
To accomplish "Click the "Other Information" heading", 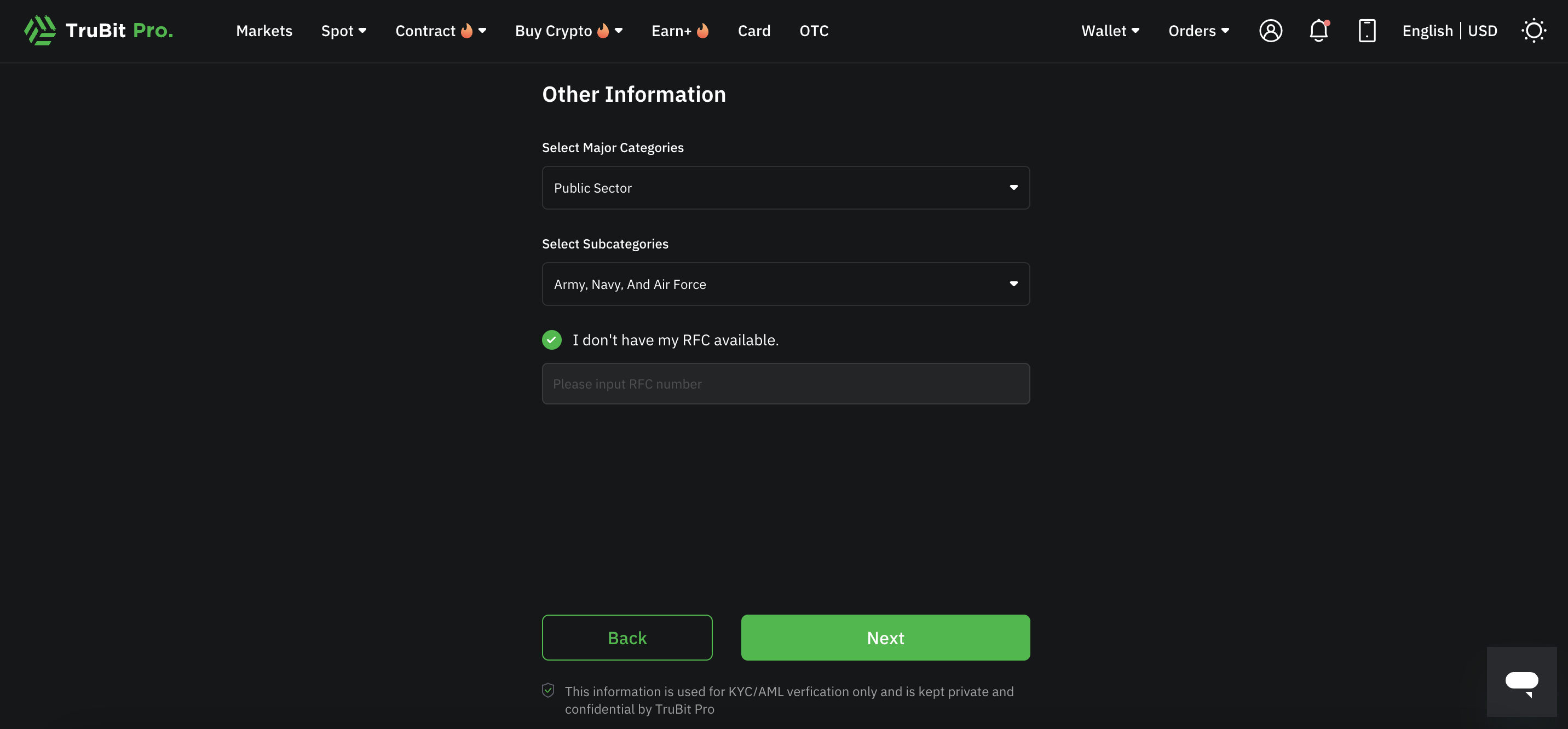I will (633, 94).
